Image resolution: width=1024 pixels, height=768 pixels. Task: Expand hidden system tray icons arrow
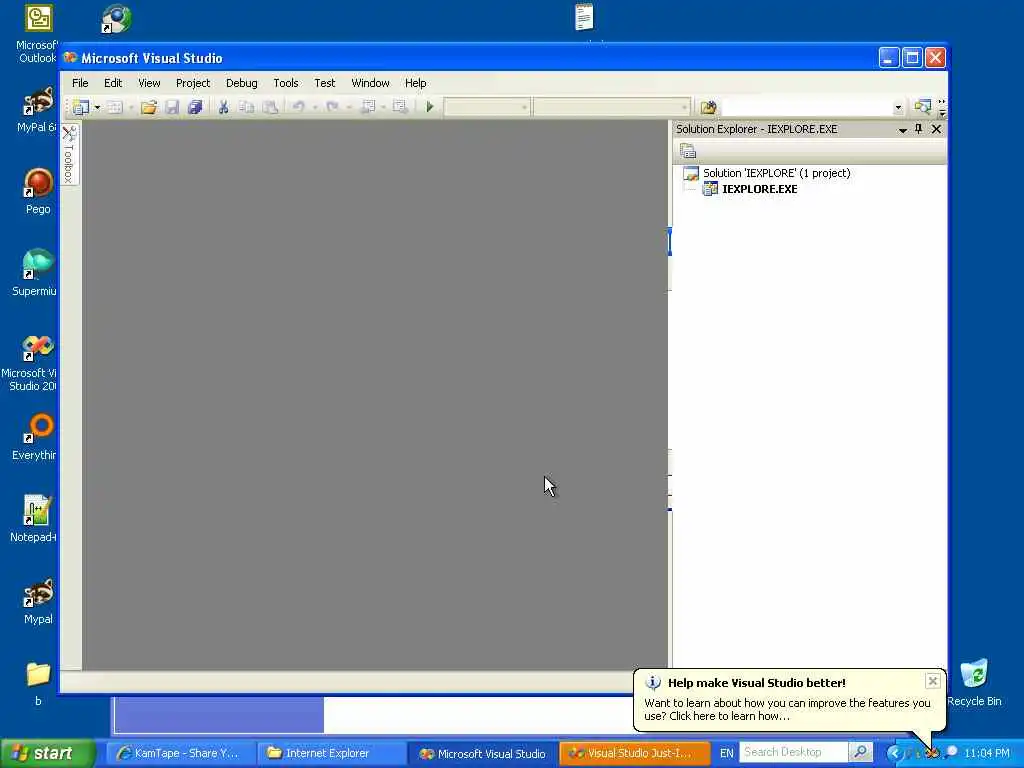pyautogui.click(x=893, y=753)
